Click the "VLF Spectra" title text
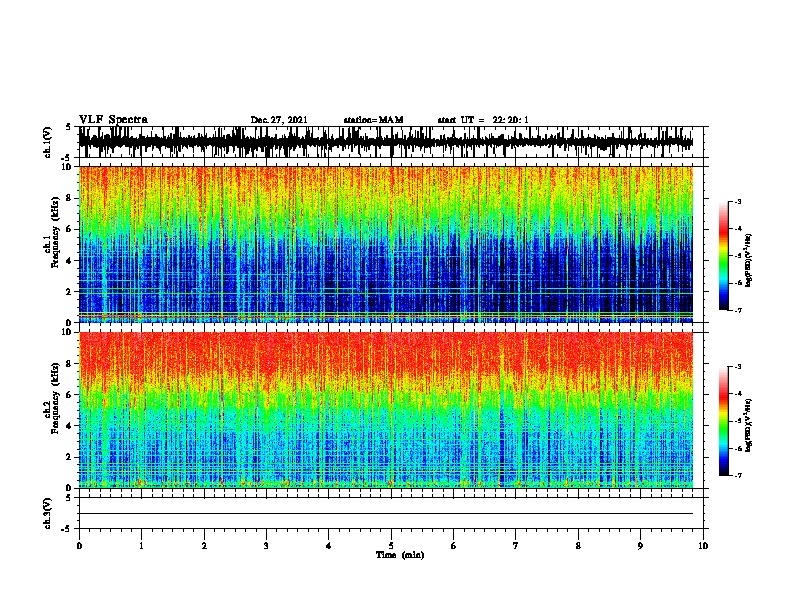The height and width of the screenshot is (612, 792). point(113,120)
